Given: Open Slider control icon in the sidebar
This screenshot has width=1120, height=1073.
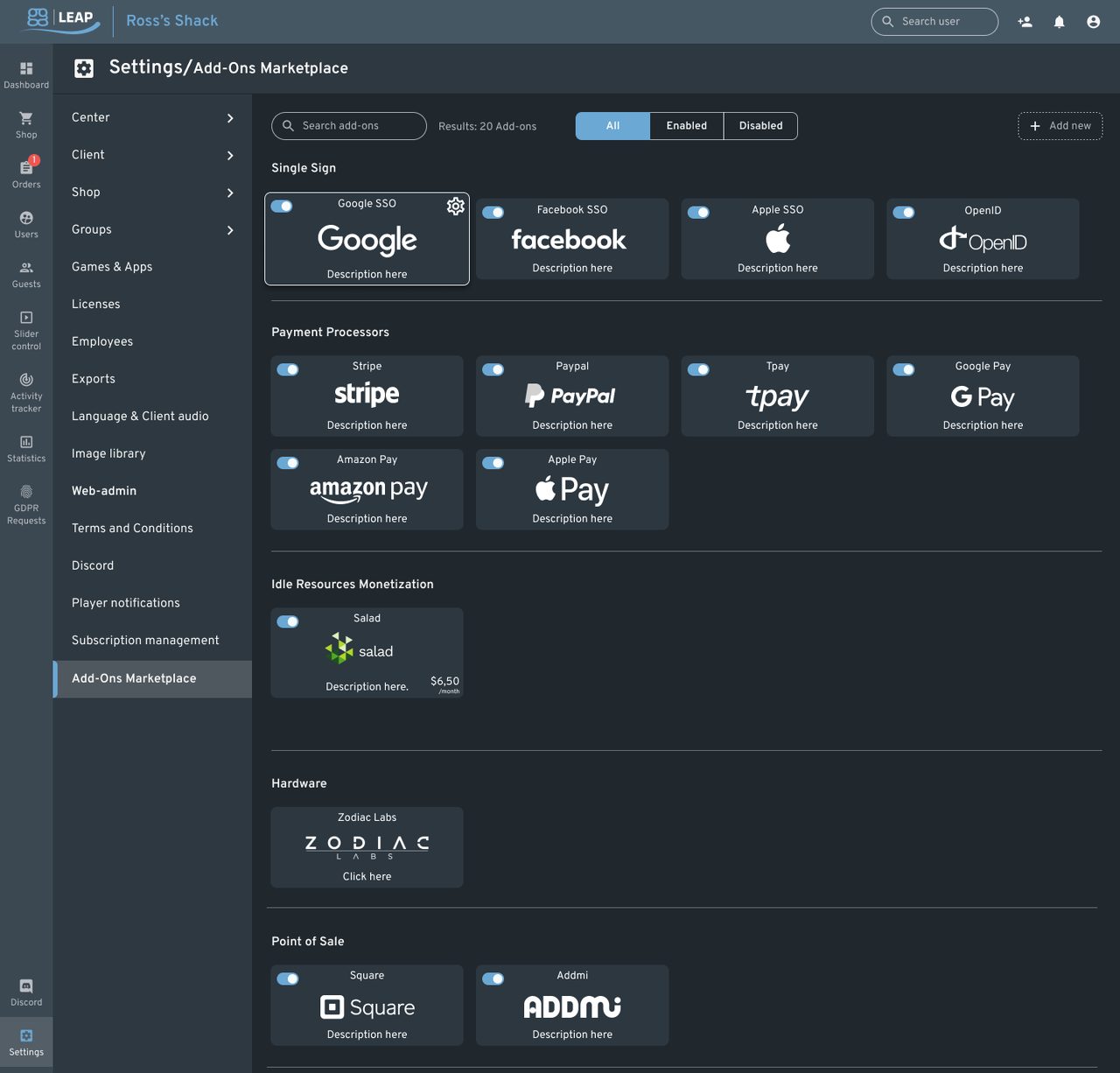Looking at the screenshot, I should click(26, 318).
